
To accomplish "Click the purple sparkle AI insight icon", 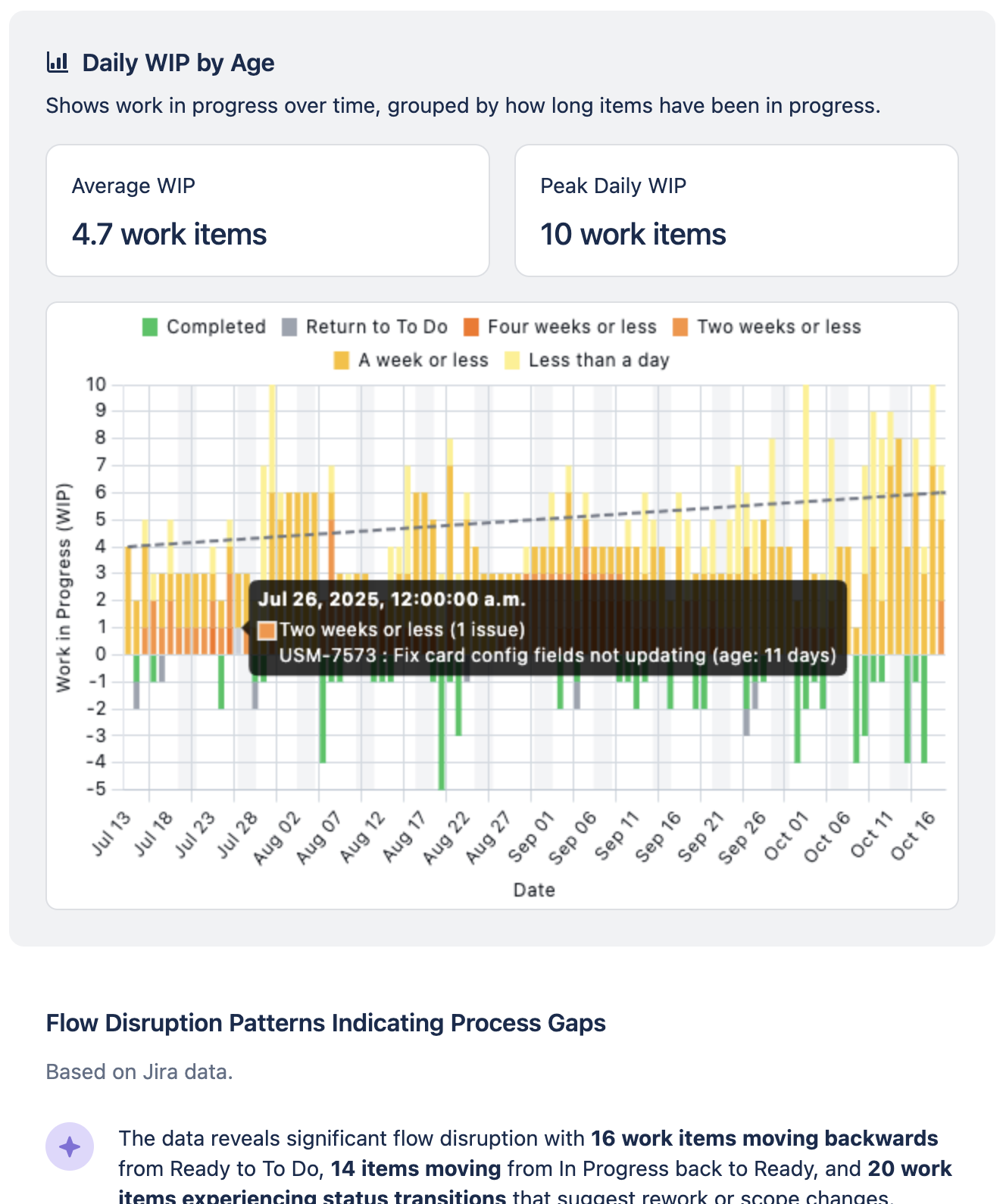I will tap(70, 1146).
